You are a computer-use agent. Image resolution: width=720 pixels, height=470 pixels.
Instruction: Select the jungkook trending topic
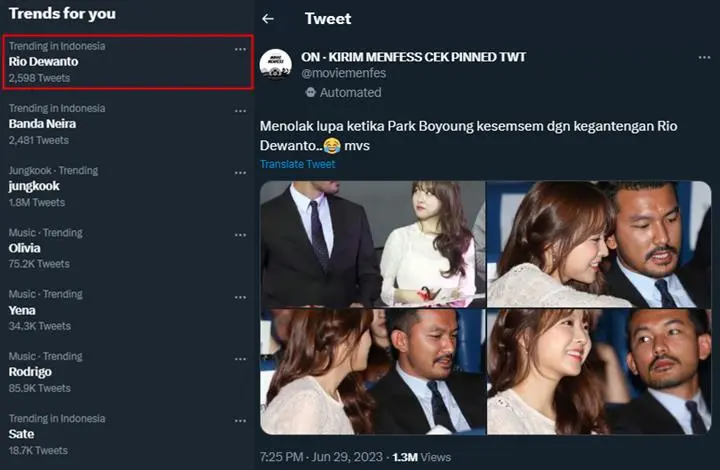tap(128, 186)
